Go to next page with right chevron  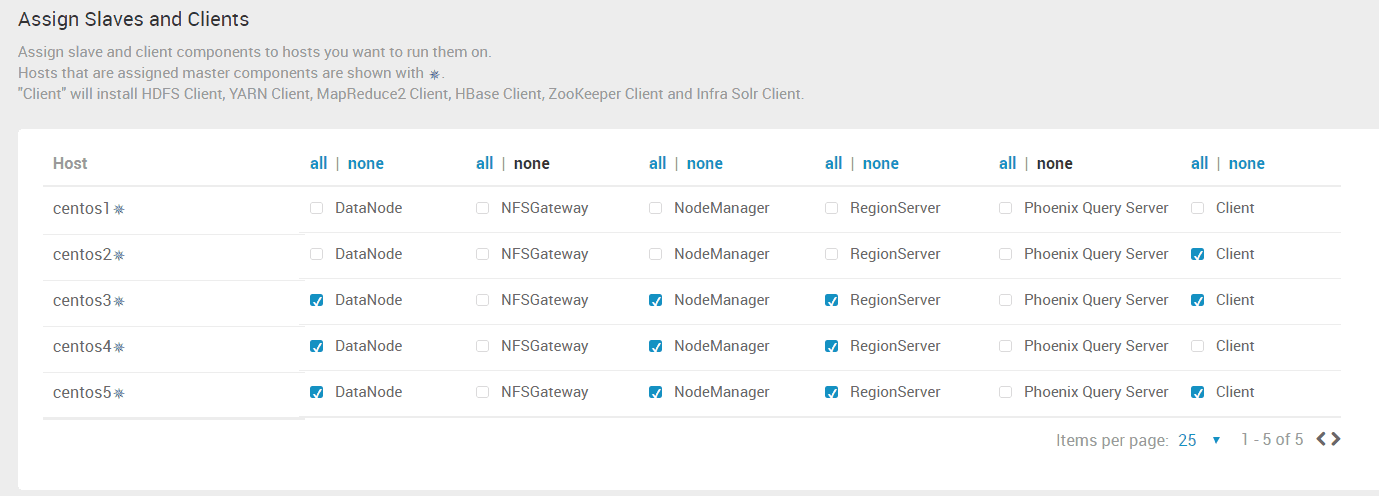tap(1336, 439)
